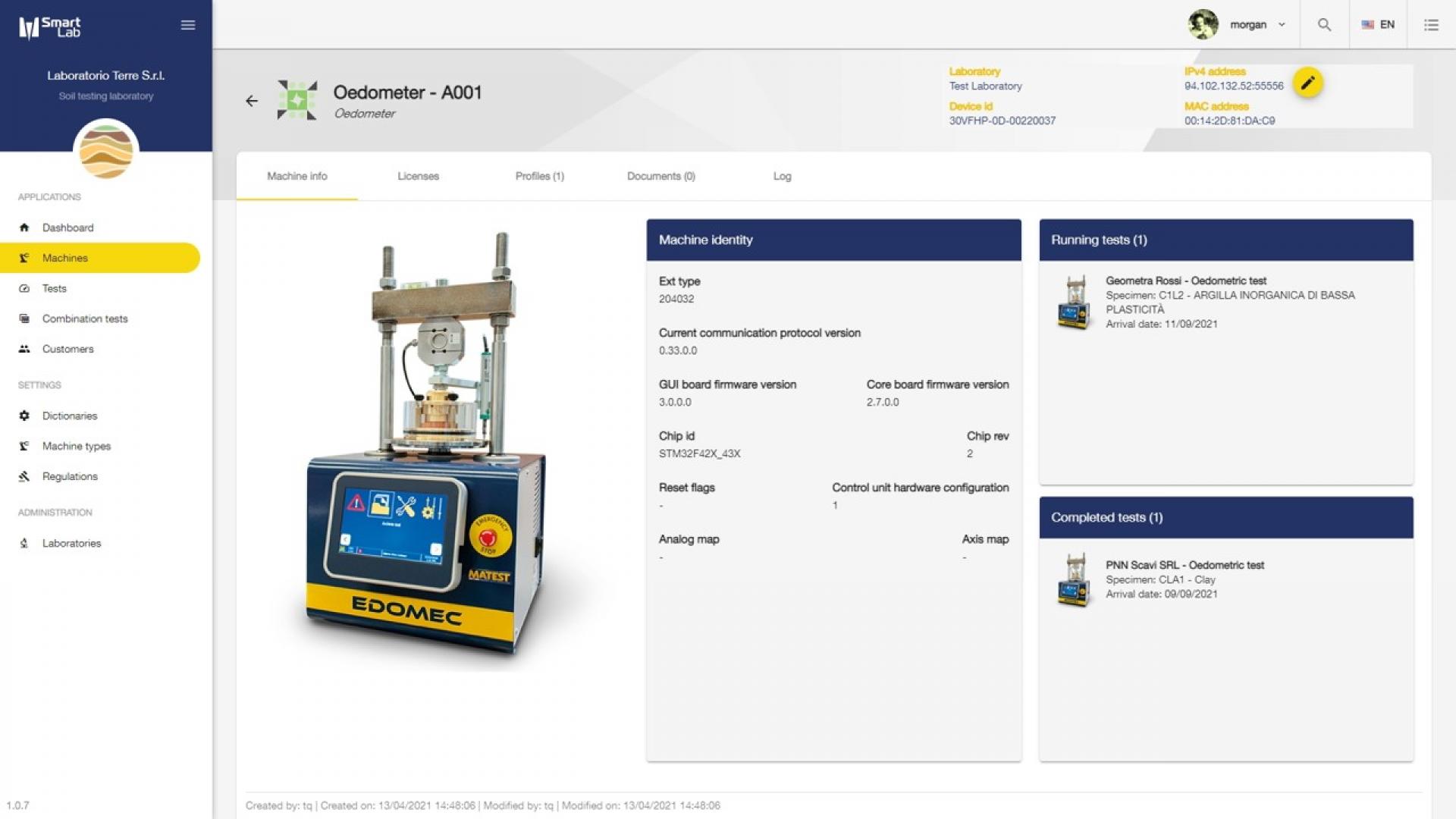Click the Dictionaries gear icon

[x=24, y=416]
